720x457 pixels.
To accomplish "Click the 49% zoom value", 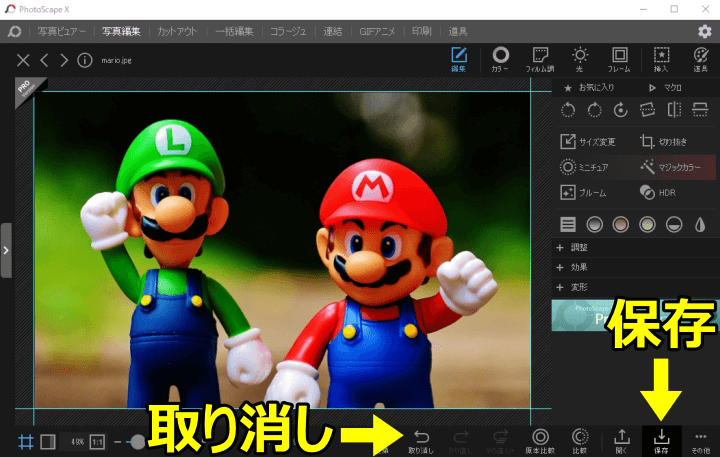I will [77, 442].
